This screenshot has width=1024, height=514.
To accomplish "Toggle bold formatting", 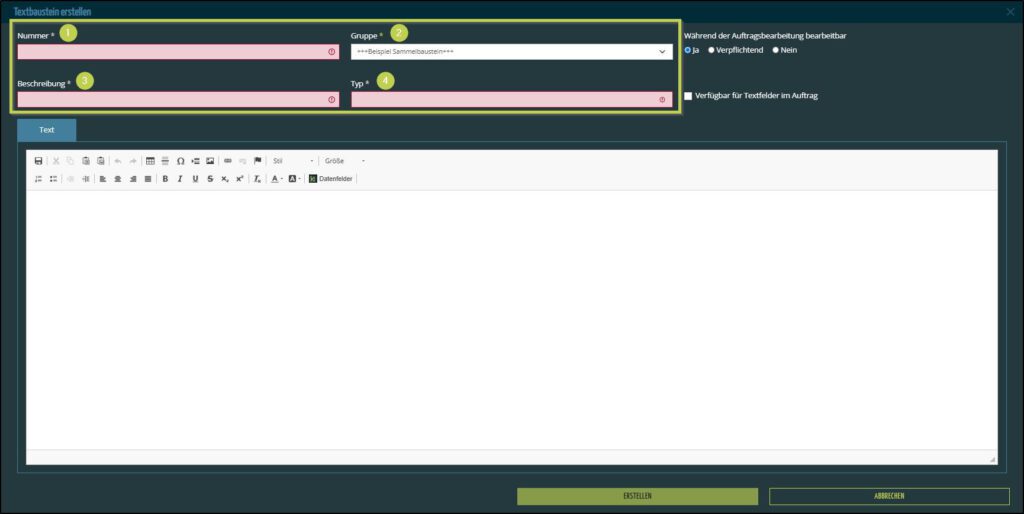I will (165, 179).
